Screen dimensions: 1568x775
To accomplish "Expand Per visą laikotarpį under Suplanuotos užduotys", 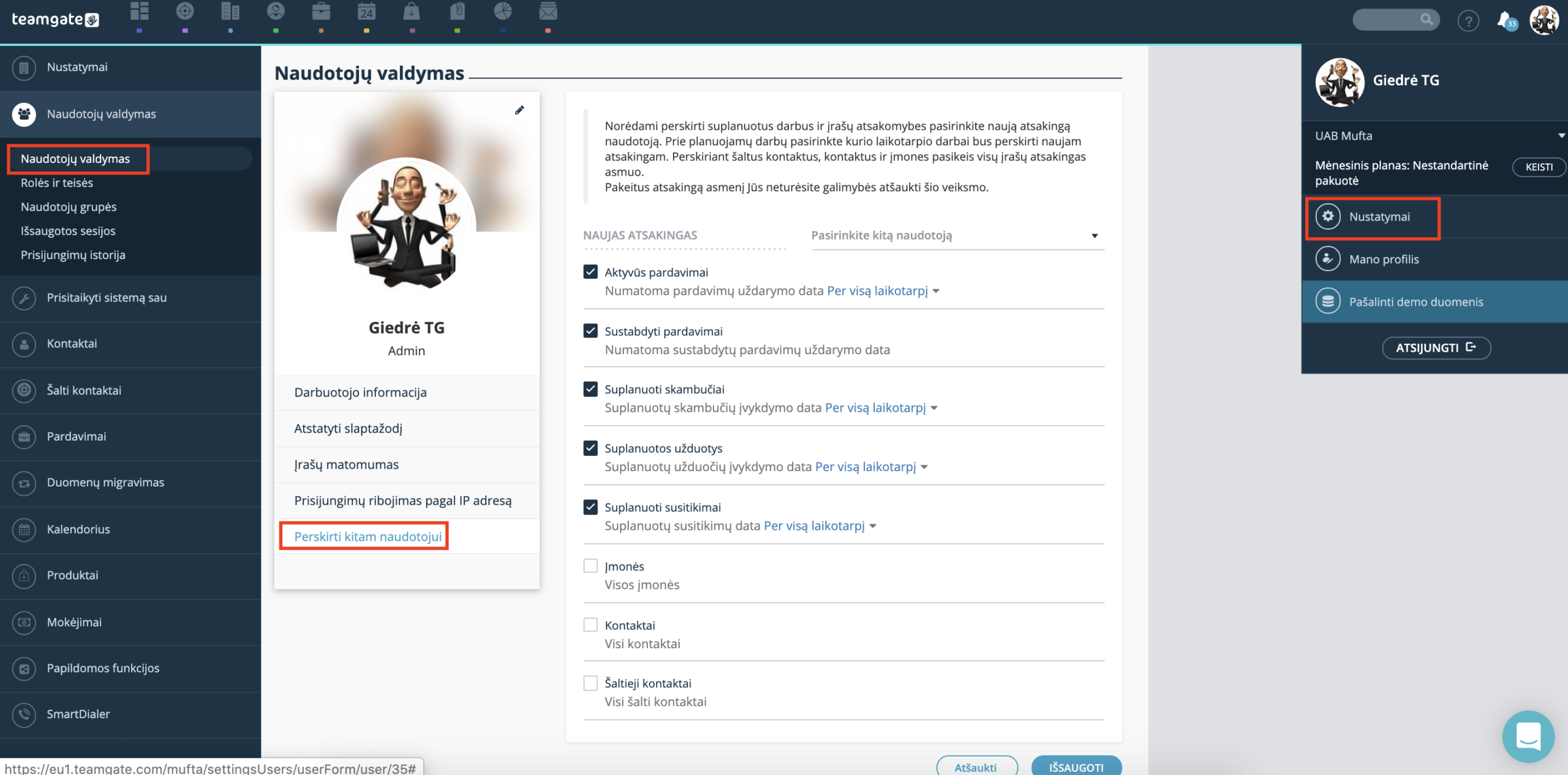I will click(871, 467).
